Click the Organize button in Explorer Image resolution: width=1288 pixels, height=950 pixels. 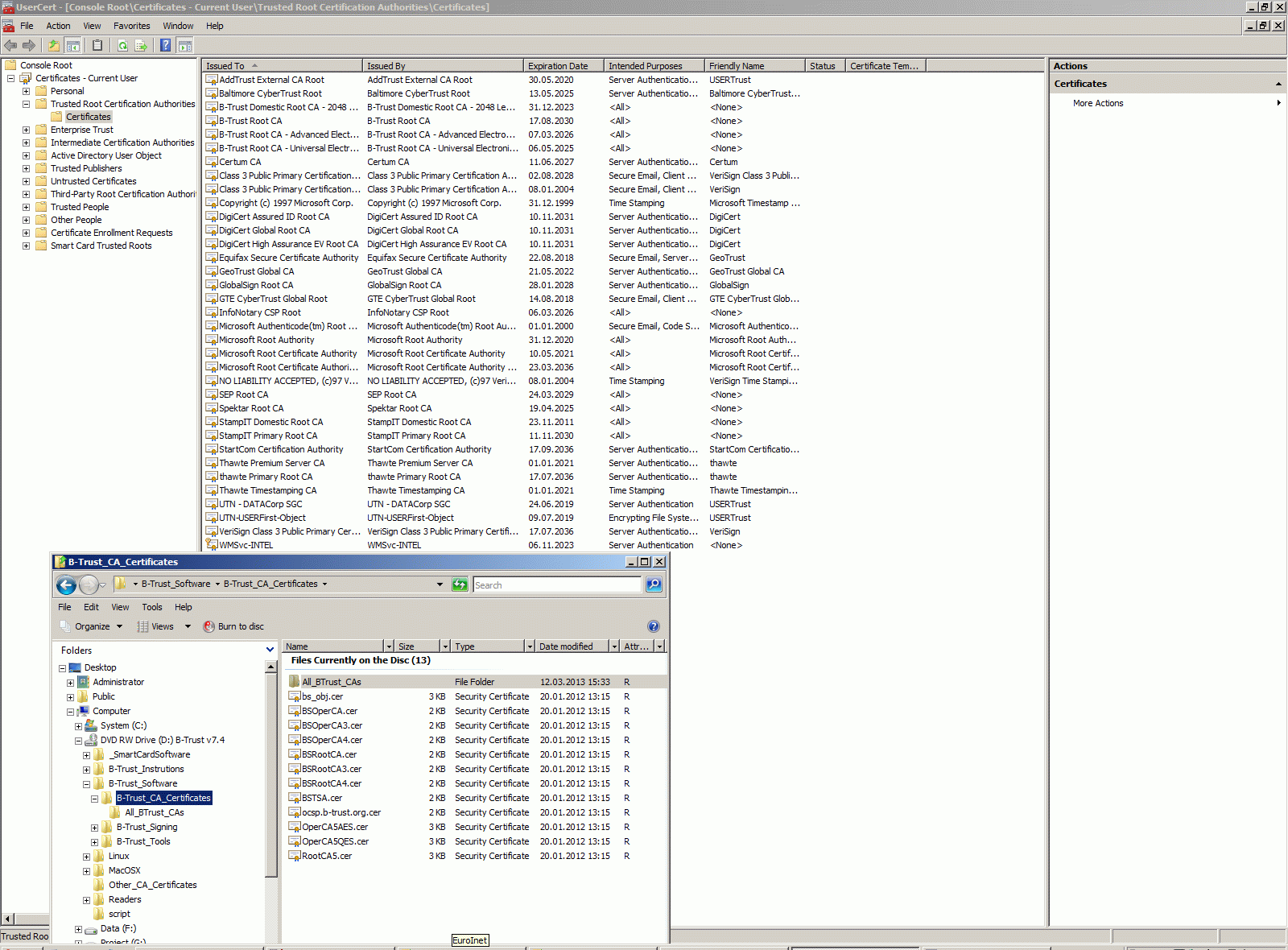pos(92,626)
